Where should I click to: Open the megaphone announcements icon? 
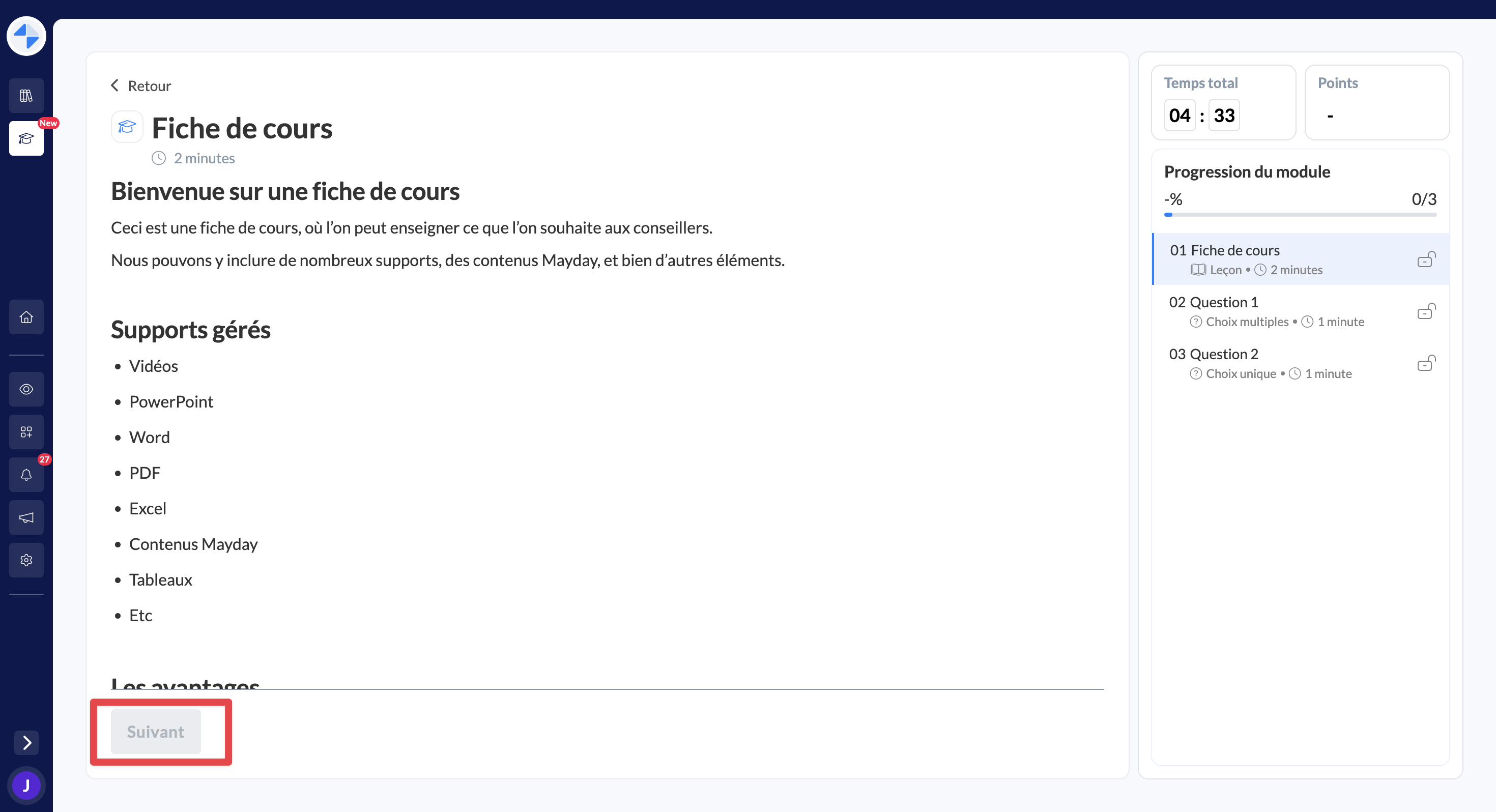(26, 517)
